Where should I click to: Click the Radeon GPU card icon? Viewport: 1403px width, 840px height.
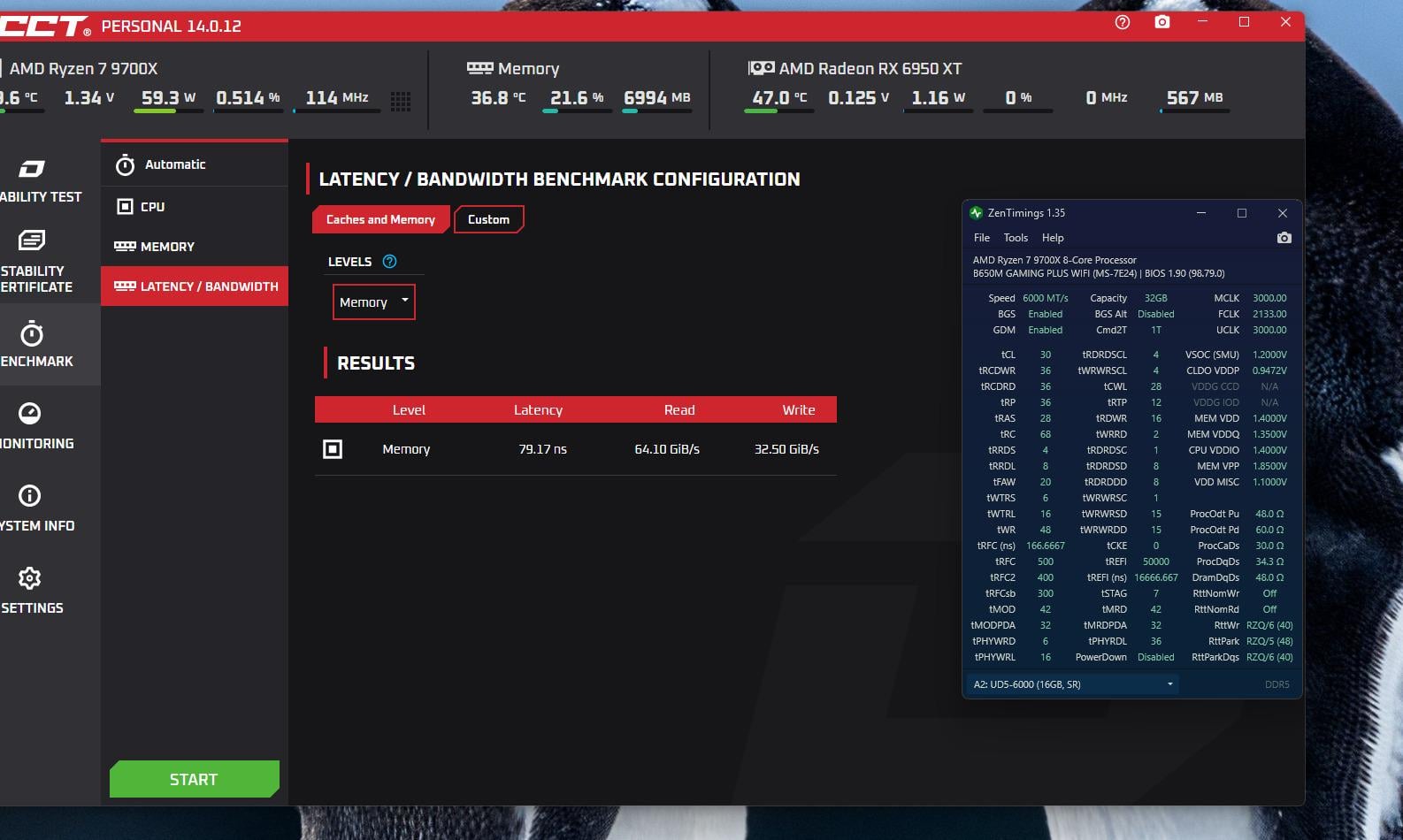761,68
